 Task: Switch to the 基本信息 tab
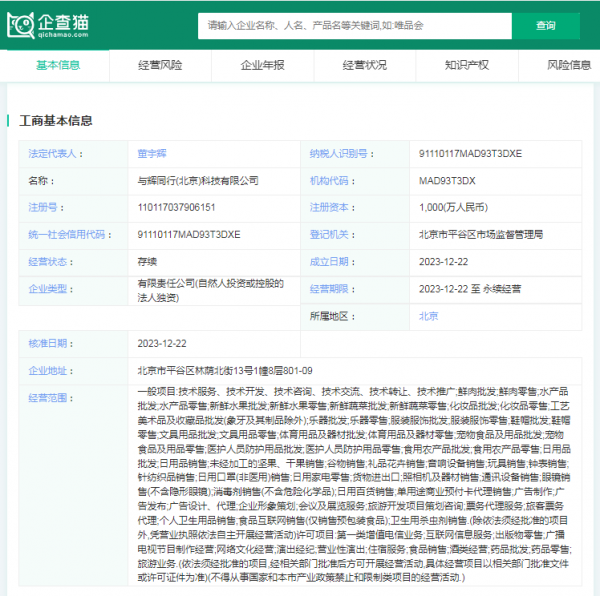(x=57, y=65)
